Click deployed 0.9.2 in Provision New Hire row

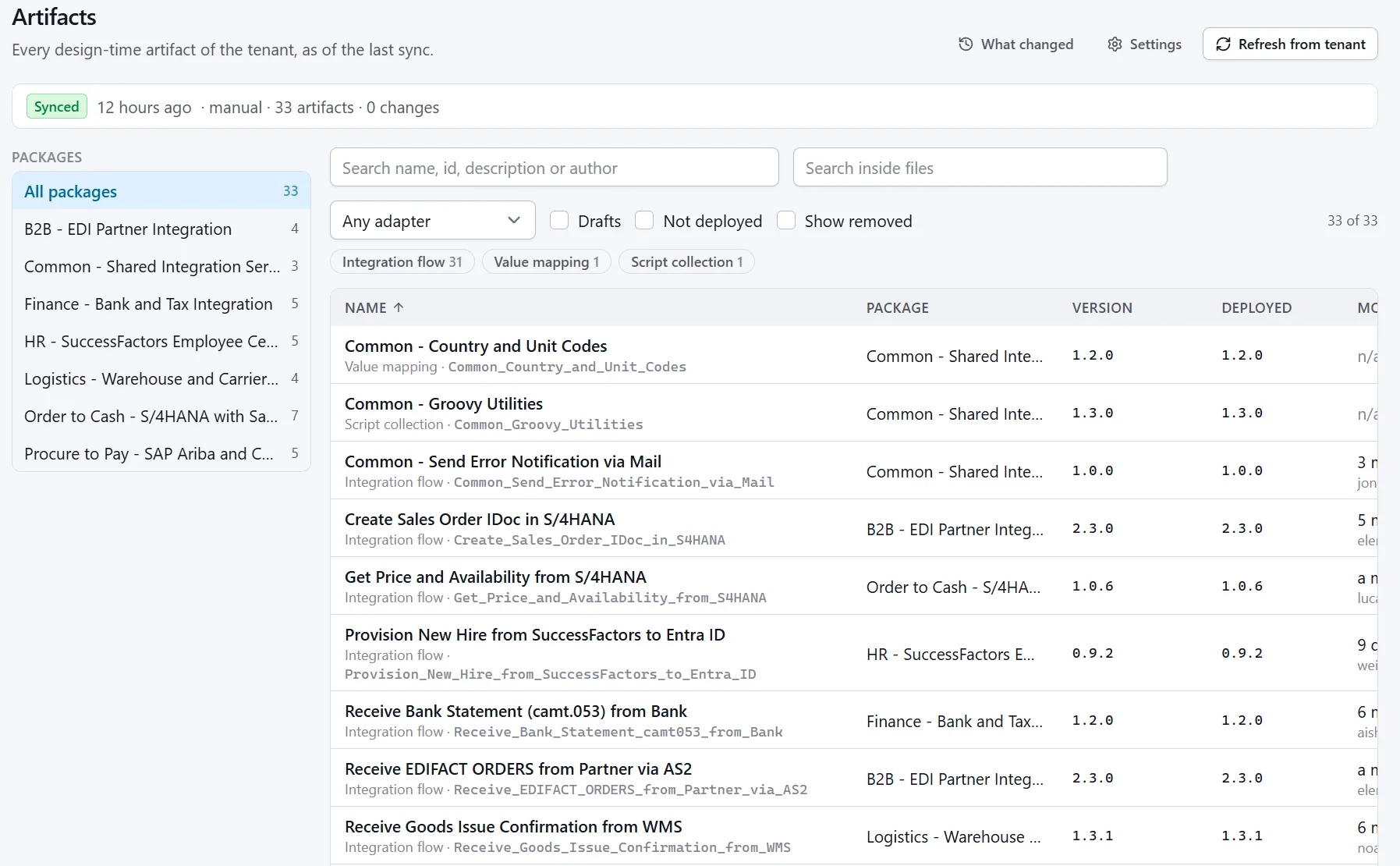click(1242, 653)
